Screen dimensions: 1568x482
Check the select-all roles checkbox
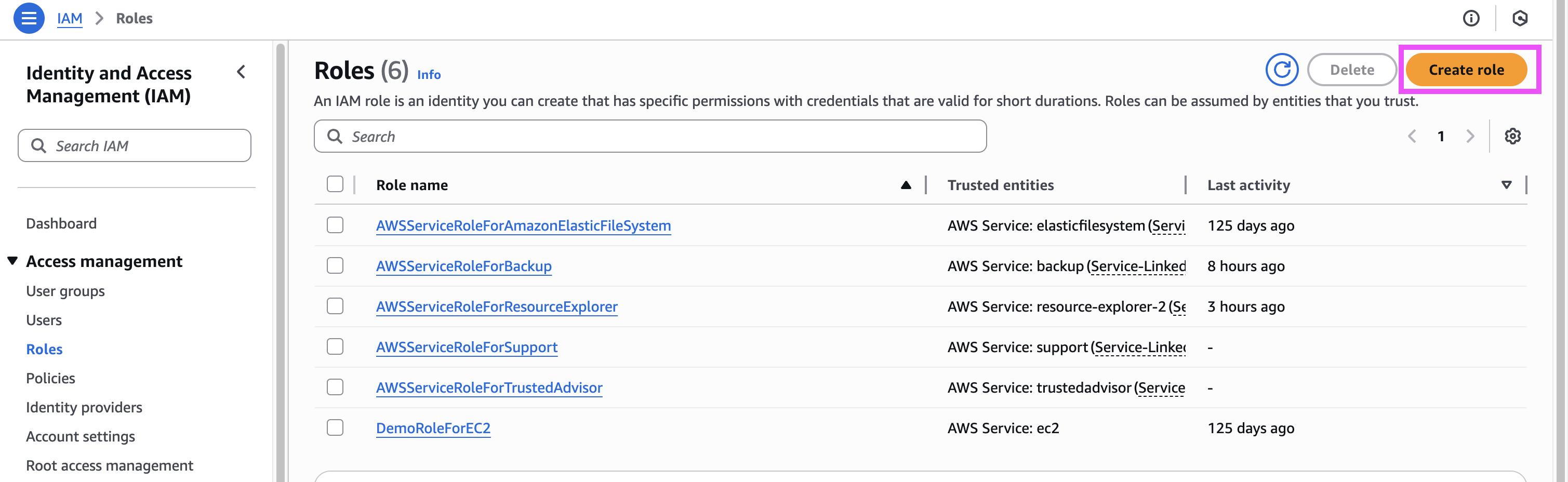tap(335, 184)
